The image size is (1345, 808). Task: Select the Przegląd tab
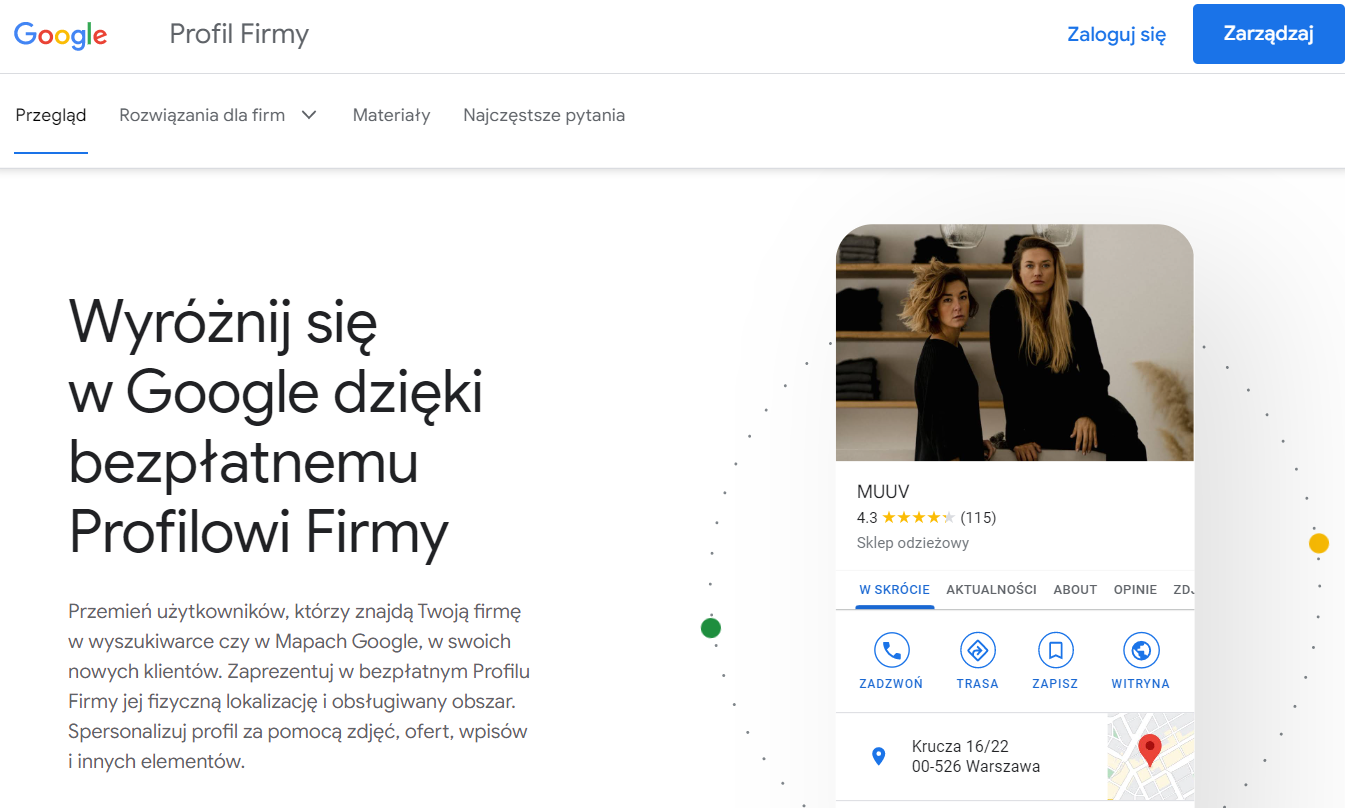click(x=51, y=115)
